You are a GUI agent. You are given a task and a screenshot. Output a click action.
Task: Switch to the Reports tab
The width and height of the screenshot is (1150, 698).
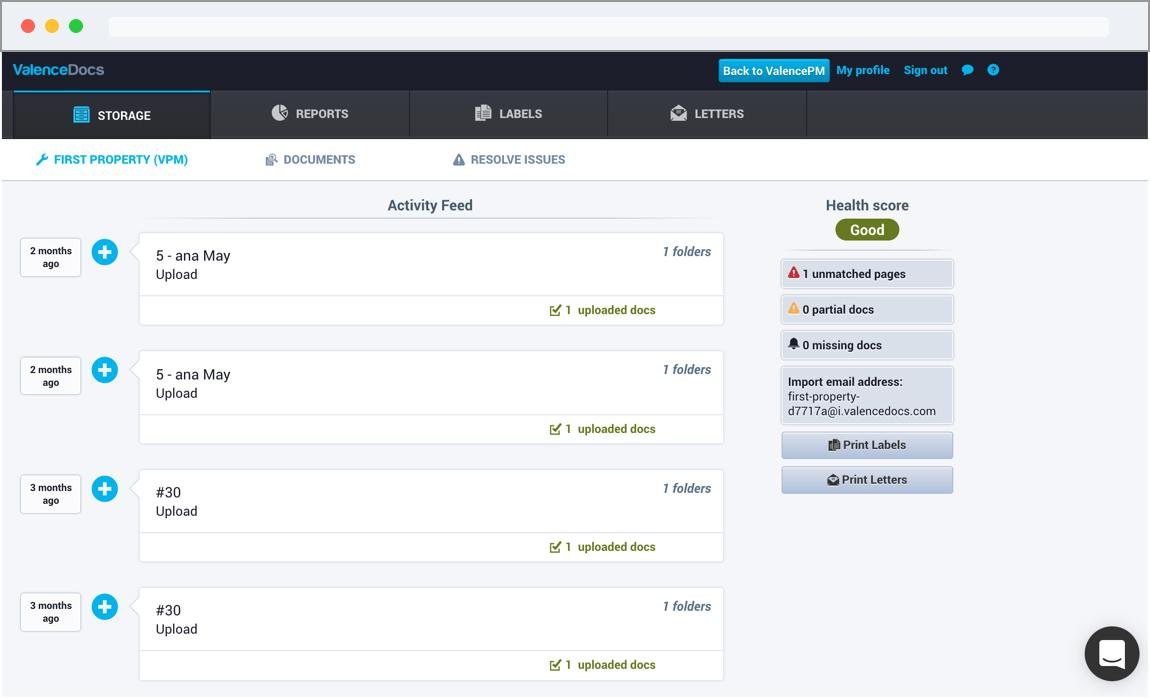click(310, 114)
